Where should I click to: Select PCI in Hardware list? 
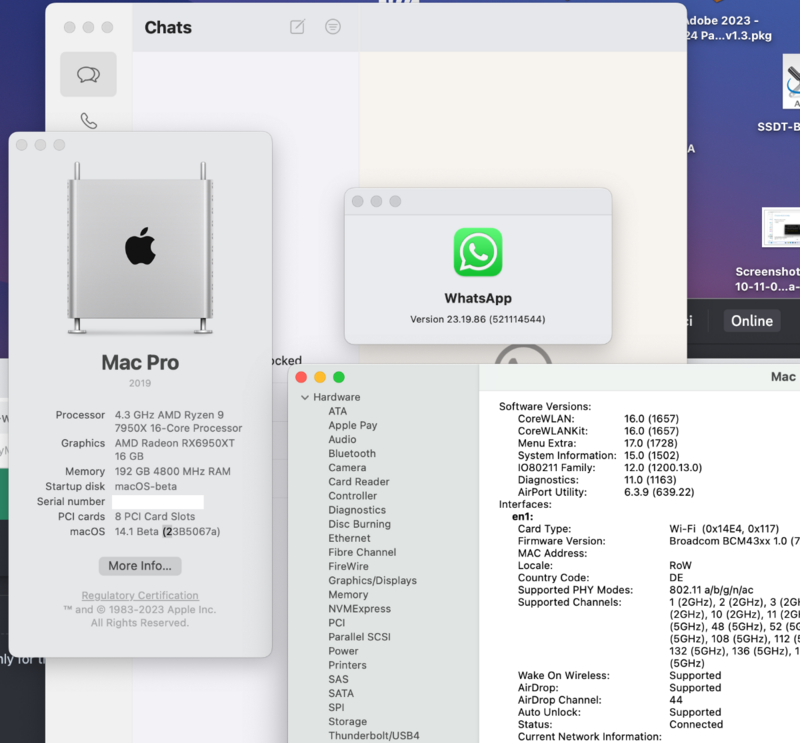coord(337,623)
